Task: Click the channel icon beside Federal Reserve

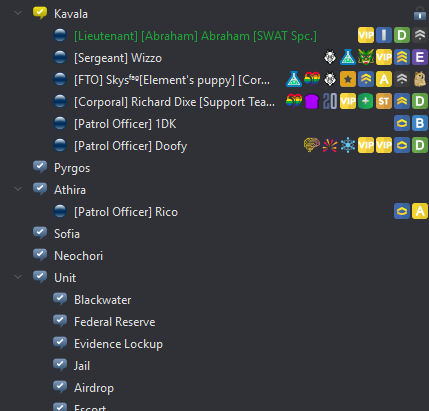Action: 60,321
